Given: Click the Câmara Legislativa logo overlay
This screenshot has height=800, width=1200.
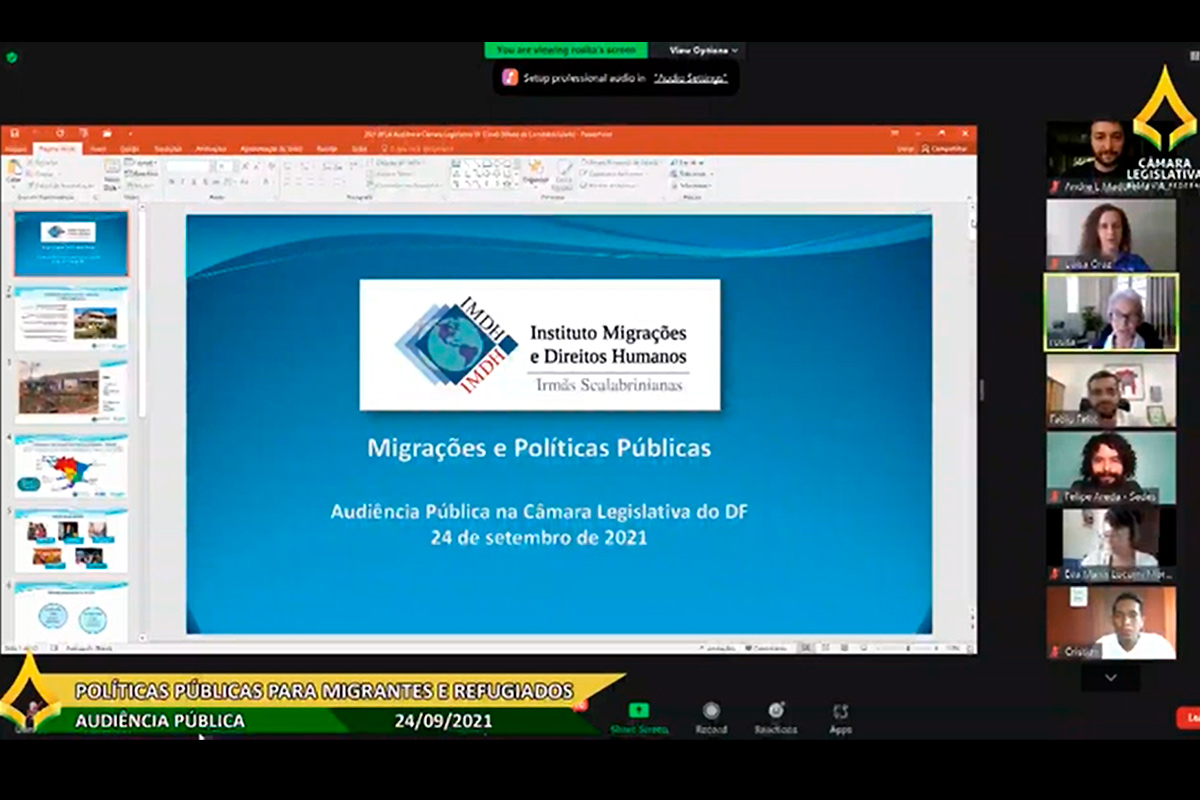Looking at the screenshot, I should click(1163, 125).
